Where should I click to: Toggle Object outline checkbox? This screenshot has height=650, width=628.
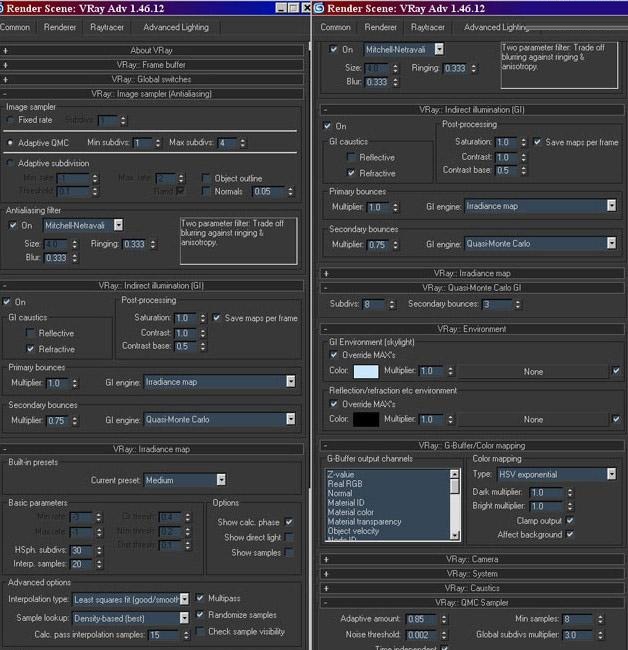pos(206,178)
